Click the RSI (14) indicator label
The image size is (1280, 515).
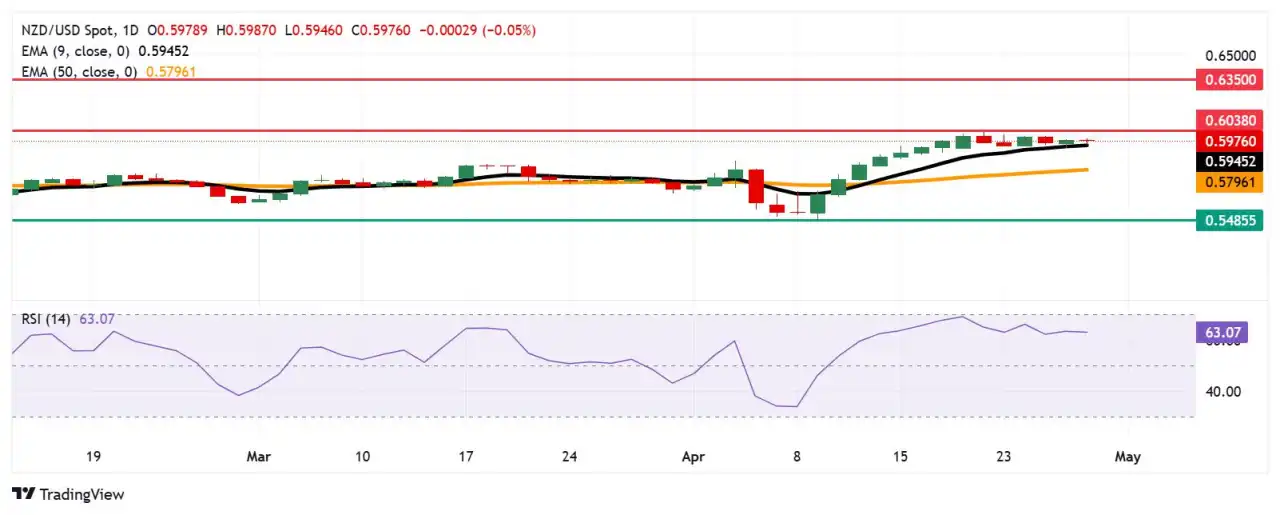(46, 319)
